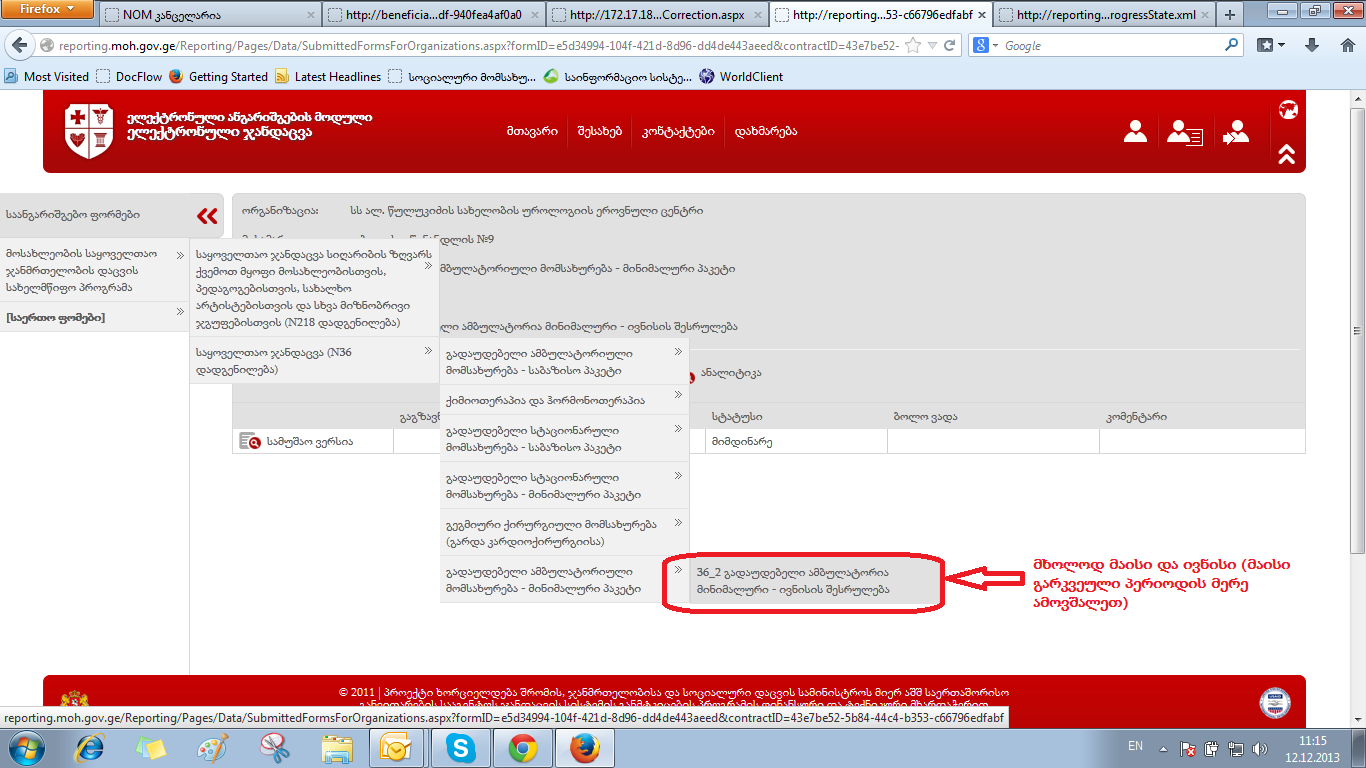1366x768 pixels.
Task: Open the სამუშაო ვერსია magnifier document icon
Action: click(x=250, y=441)
